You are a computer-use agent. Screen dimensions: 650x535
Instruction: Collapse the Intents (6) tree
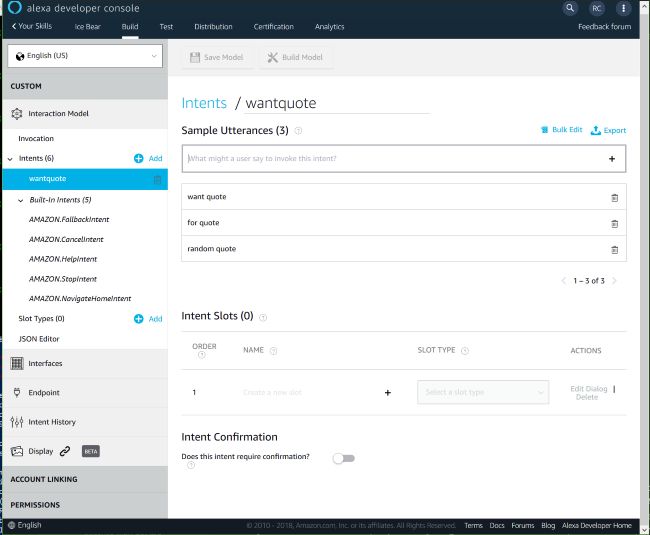pyautogui.click(x=10, y=159)
